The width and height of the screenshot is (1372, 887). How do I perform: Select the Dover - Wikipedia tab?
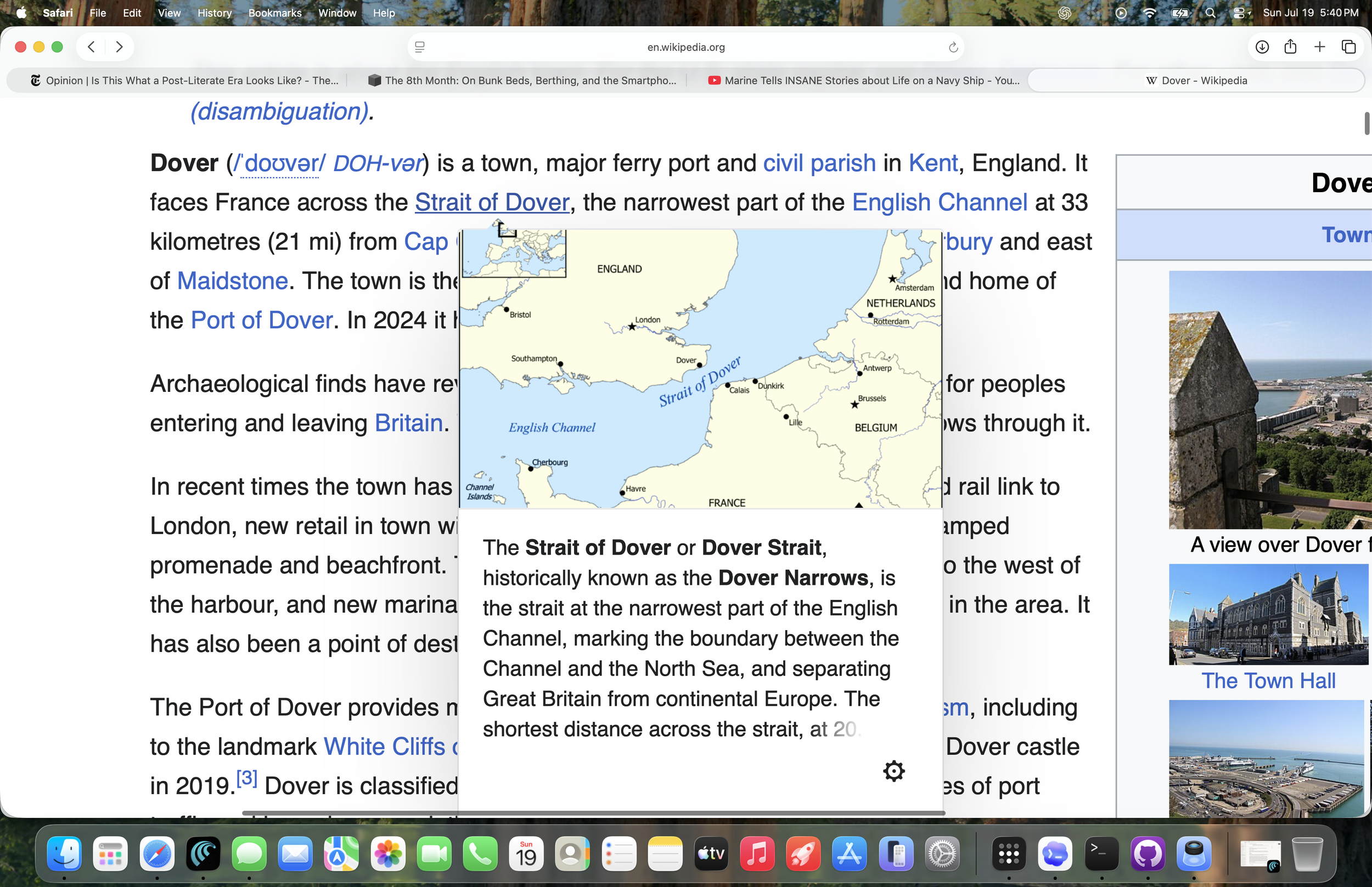pos(1196,81)
